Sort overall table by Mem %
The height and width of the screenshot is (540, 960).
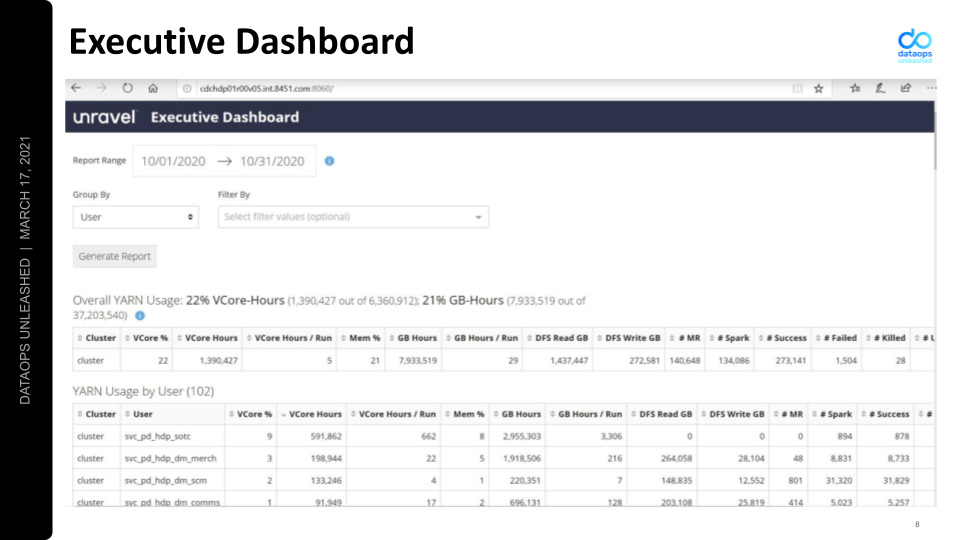(x=361, y=338)
